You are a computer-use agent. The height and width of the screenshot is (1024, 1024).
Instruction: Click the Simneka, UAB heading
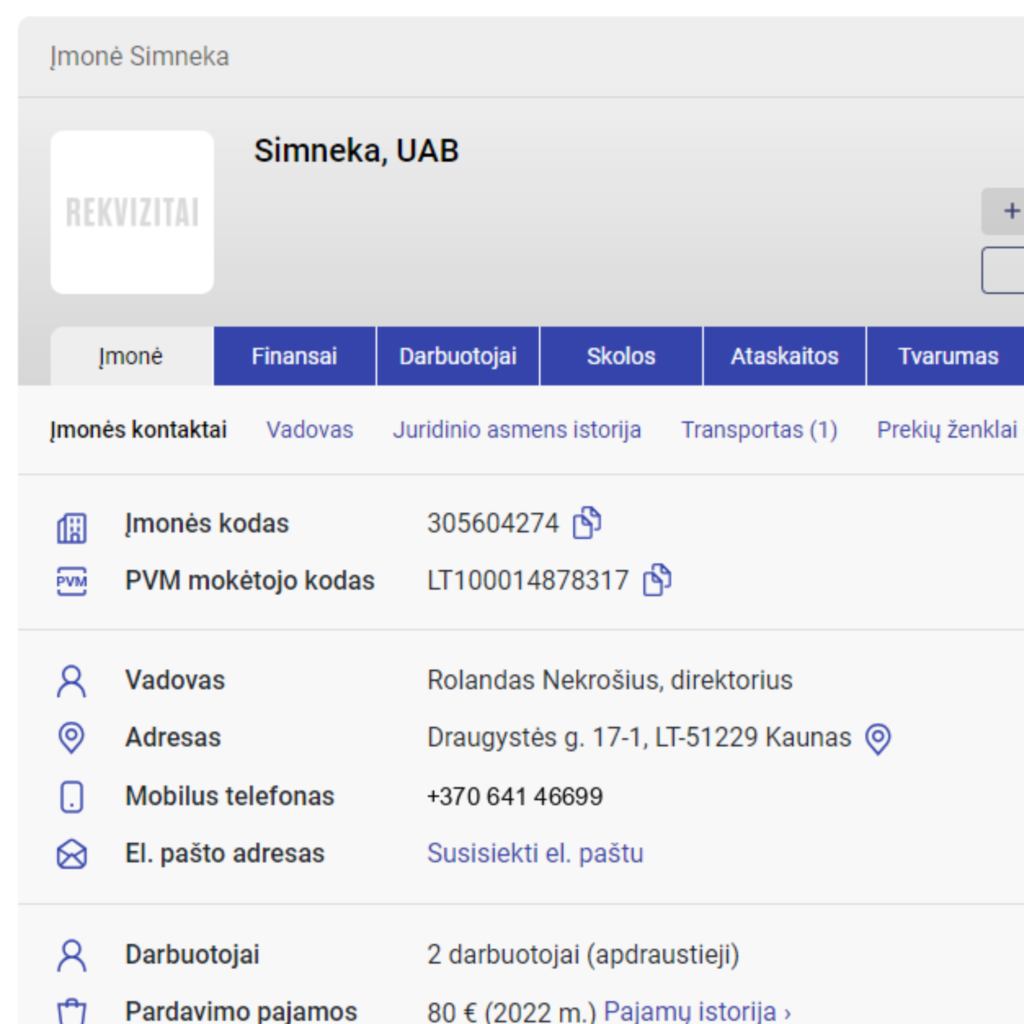pyautogui.click(x=357, y=151)
